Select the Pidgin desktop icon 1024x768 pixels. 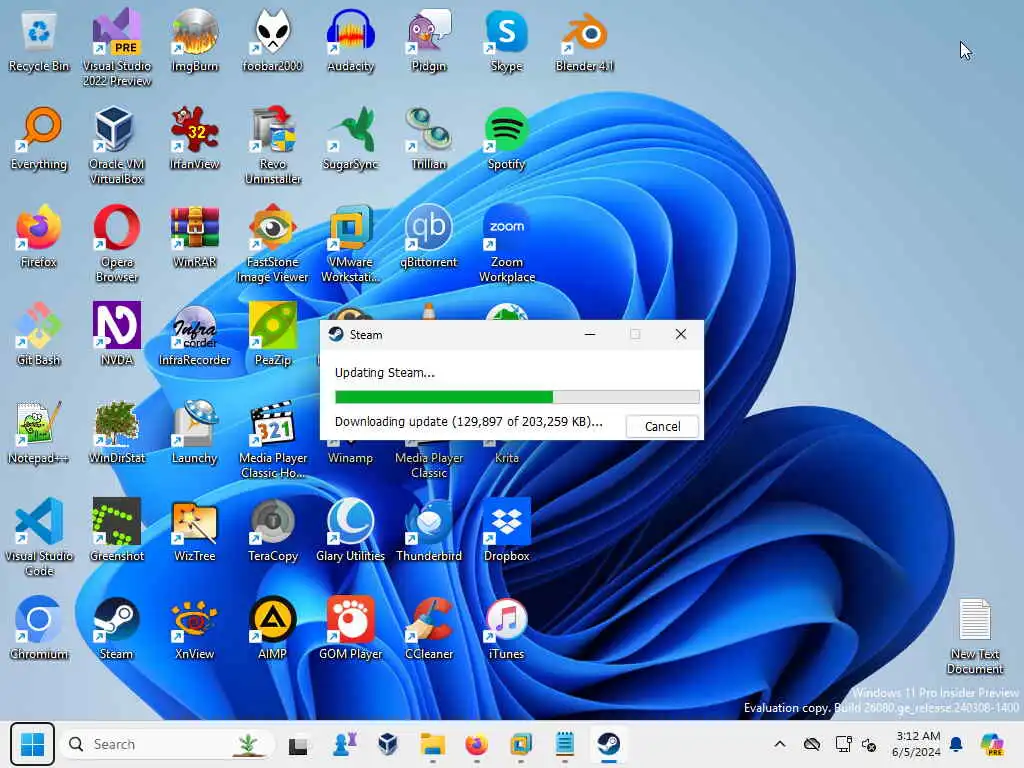[428, 40]
